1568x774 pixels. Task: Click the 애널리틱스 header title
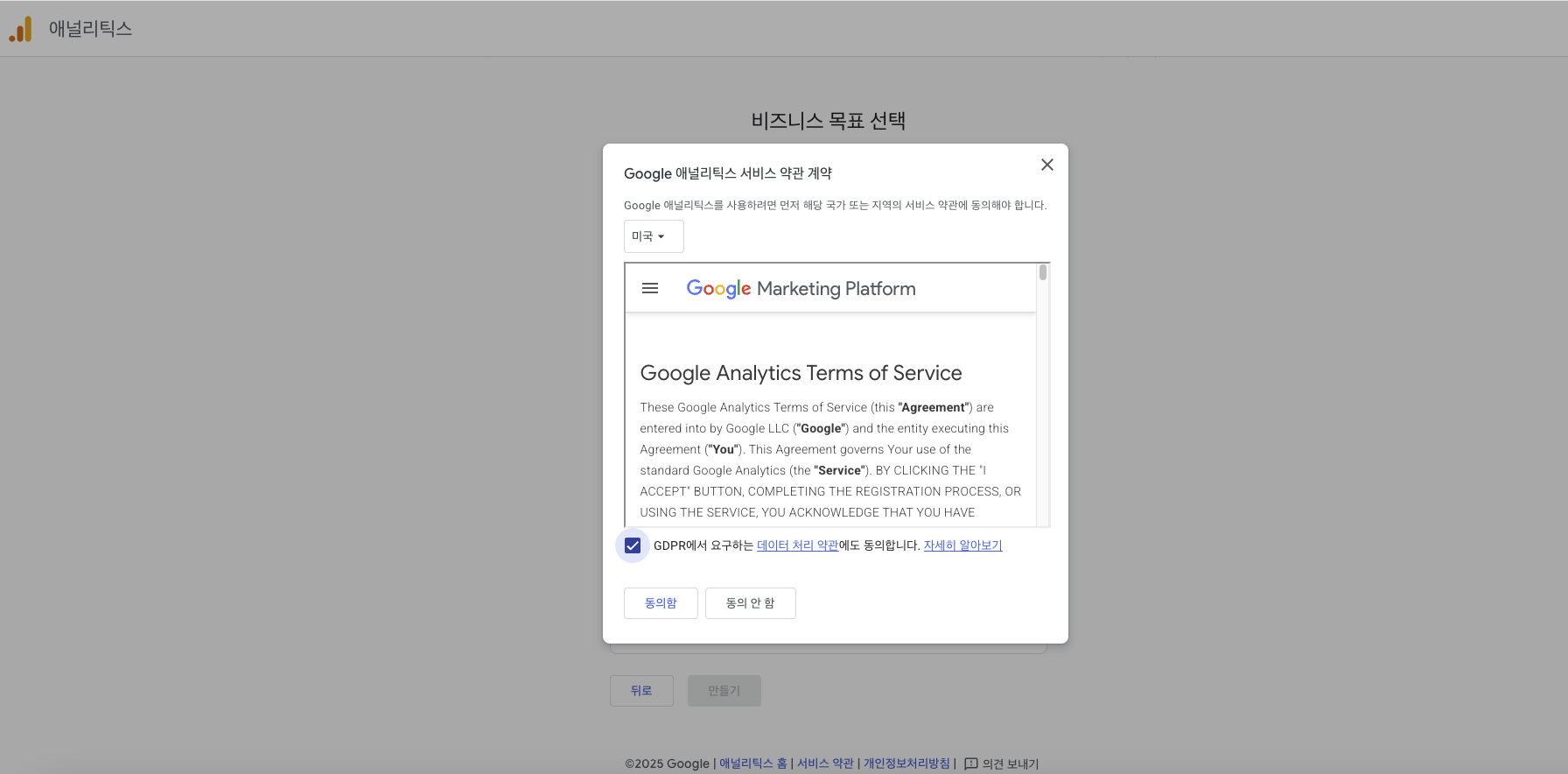coord(90,29)
